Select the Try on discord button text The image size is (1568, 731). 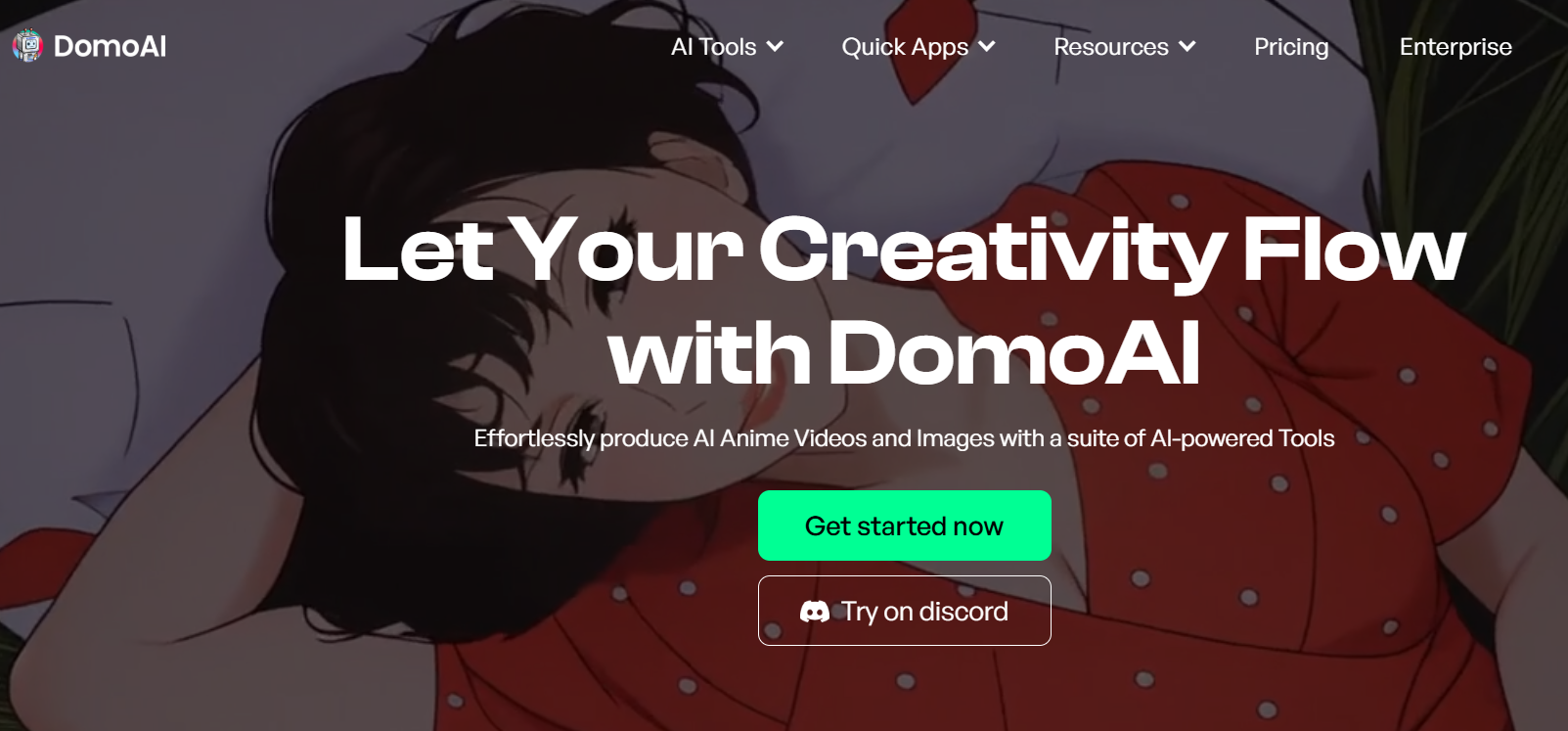(924, 612)
